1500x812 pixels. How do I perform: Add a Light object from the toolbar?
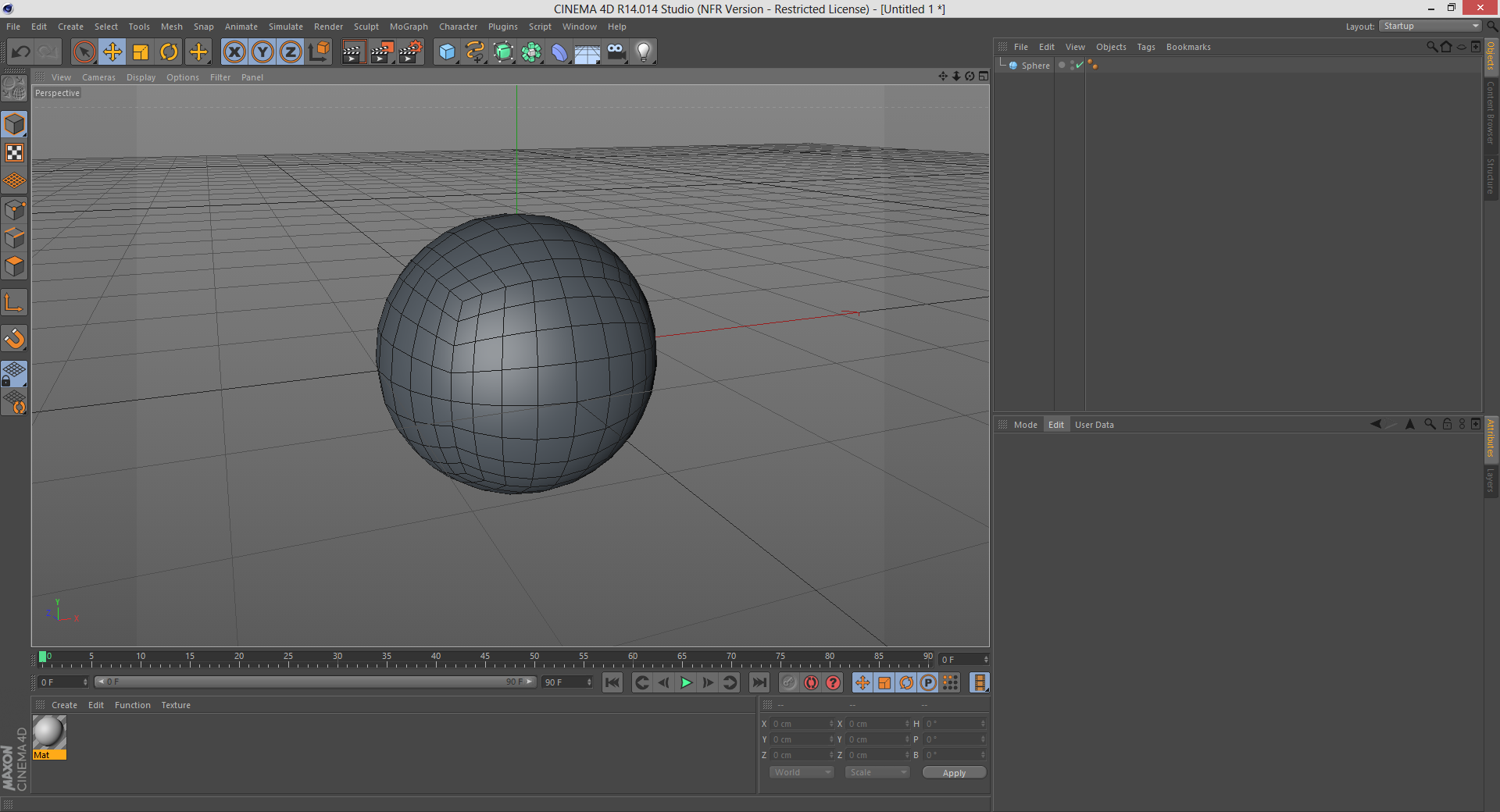click(643, 52)
